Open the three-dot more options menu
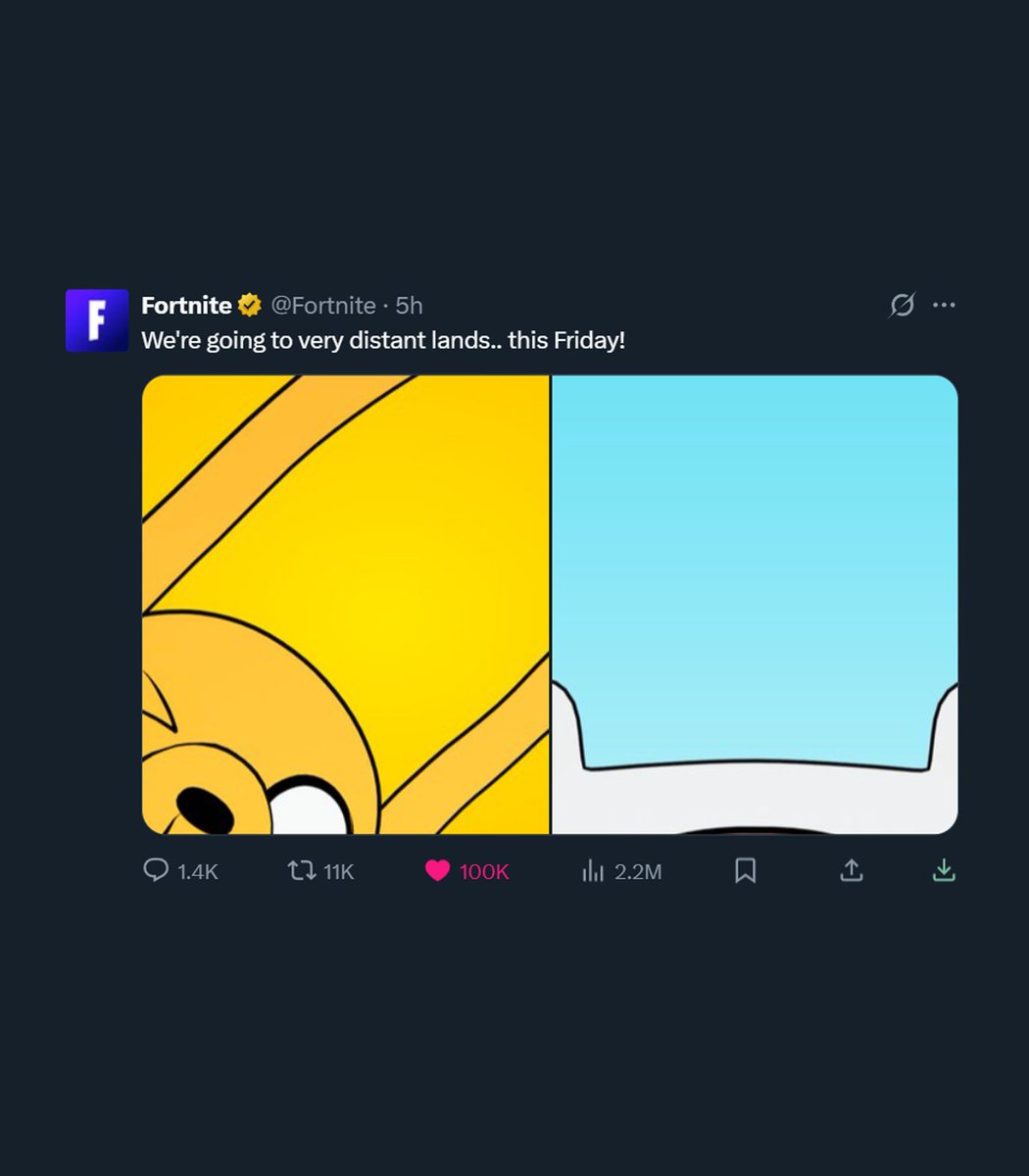 point(944,305)
